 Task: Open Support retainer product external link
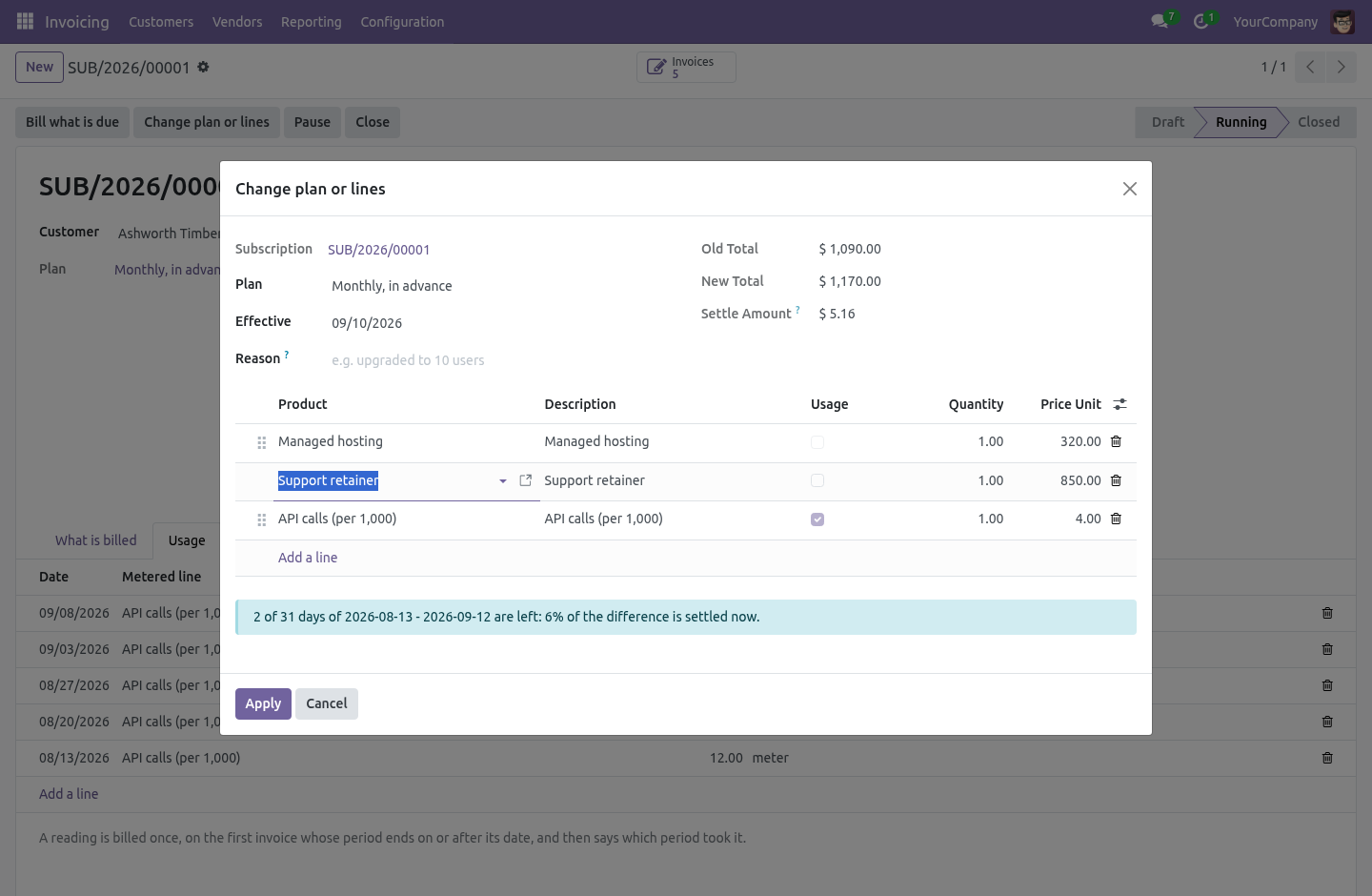525,480
